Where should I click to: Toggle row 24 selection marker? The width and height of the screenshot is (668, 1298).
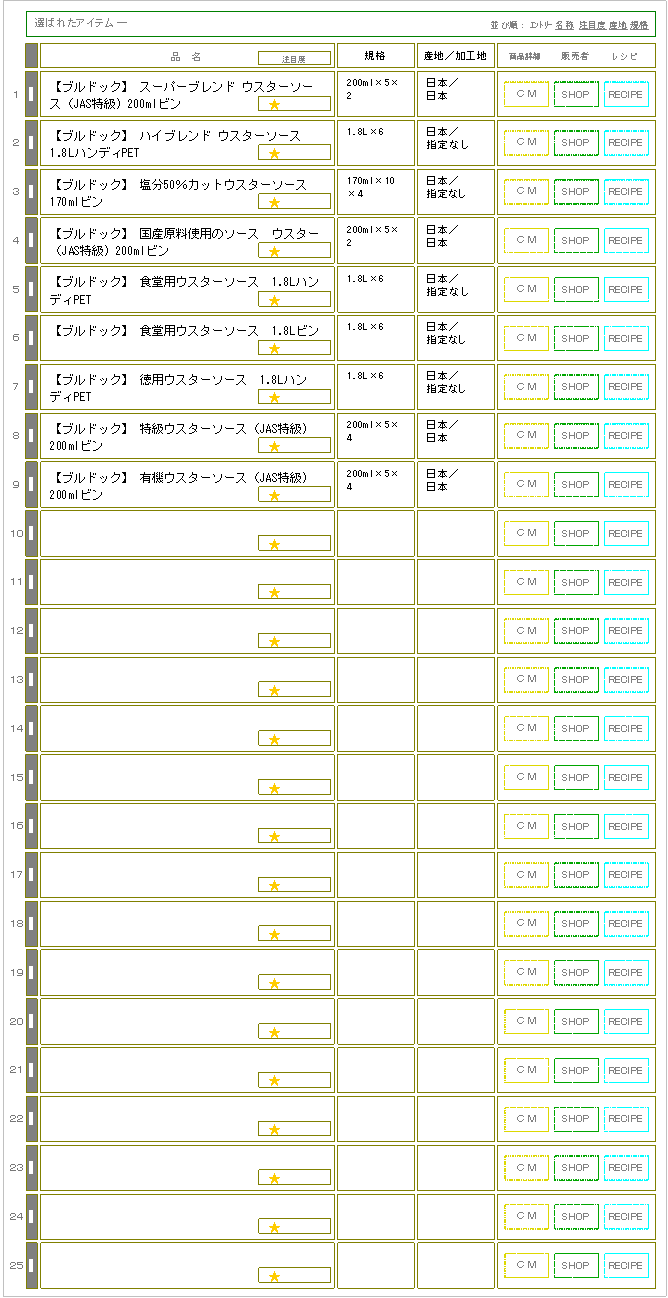pyautogui.click(x=31, y=1217)
